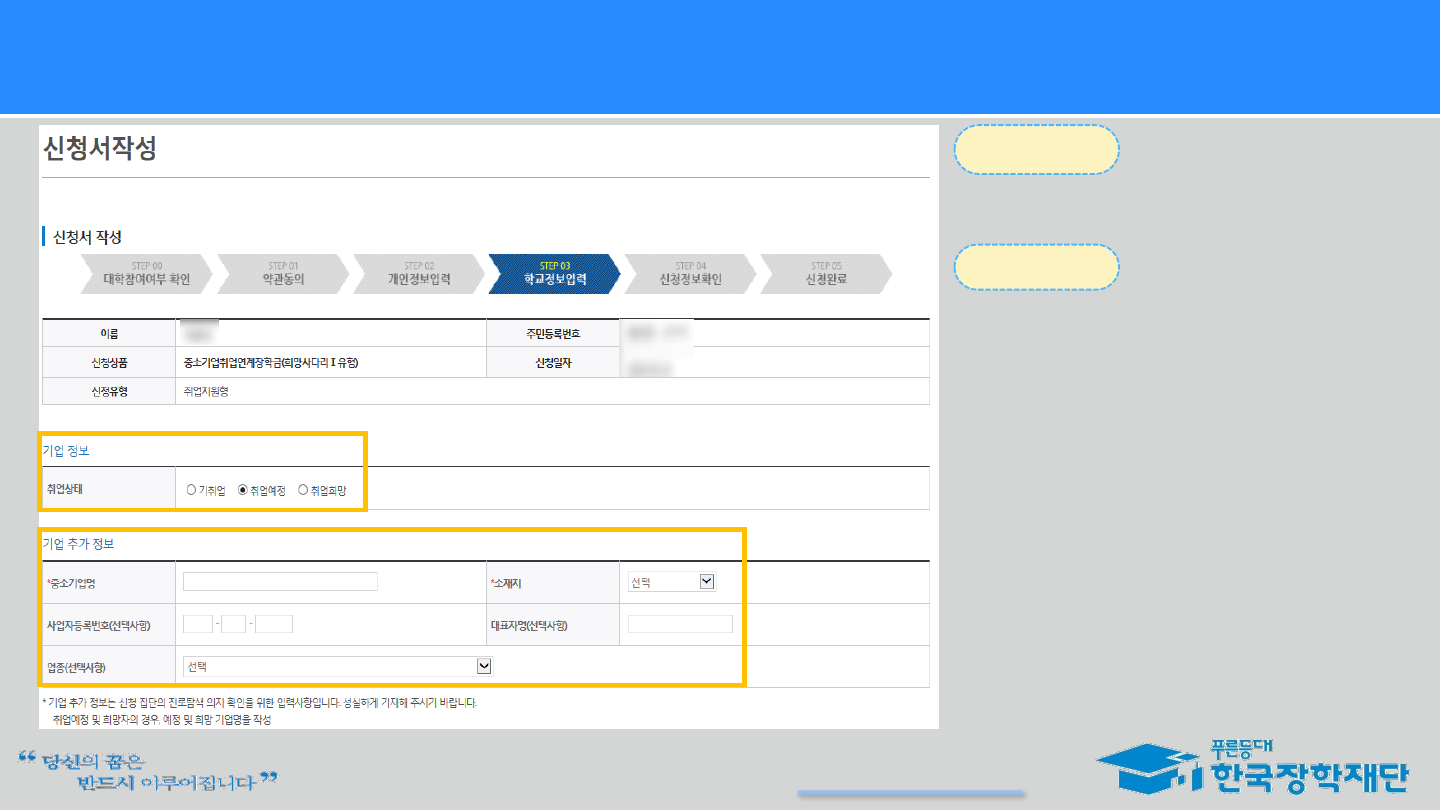The width and height of the screenshot is (1440, 810).
Task: Click the STEP 05 신청완료 step
Action: coord(826,274)
